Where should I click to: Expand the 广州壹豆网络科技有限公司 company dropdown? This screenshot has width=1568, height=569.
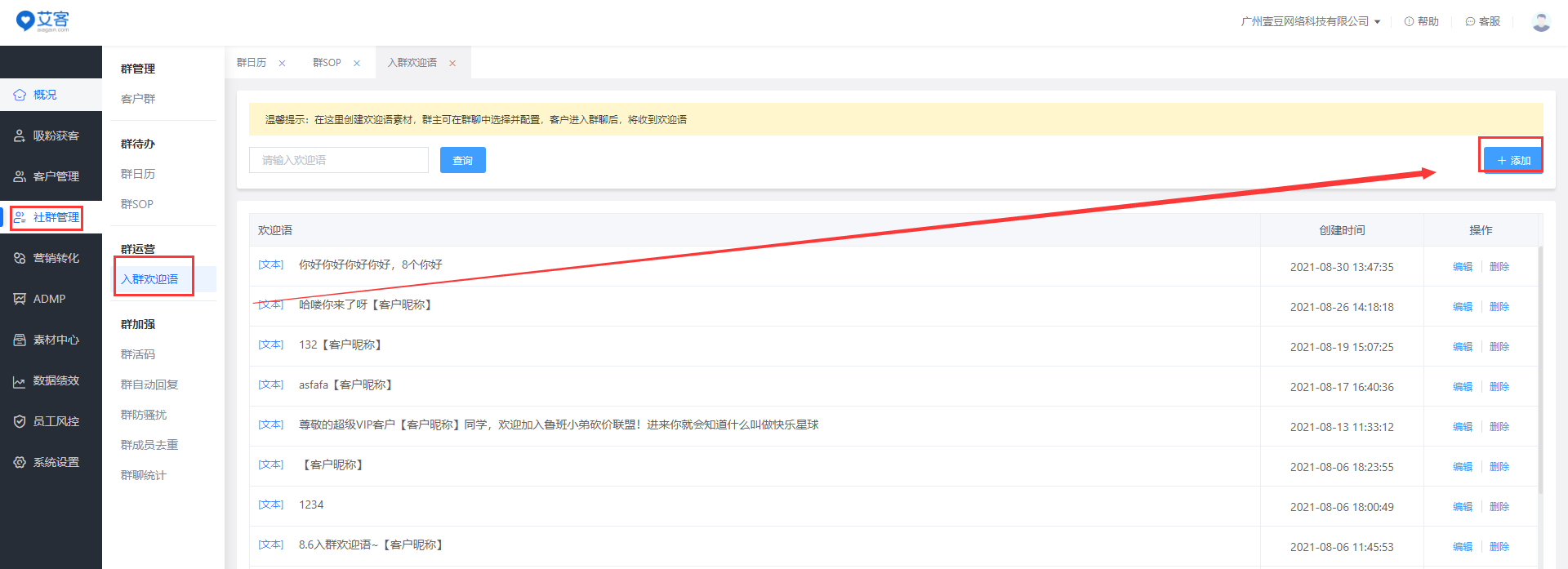click(1310, 22)
